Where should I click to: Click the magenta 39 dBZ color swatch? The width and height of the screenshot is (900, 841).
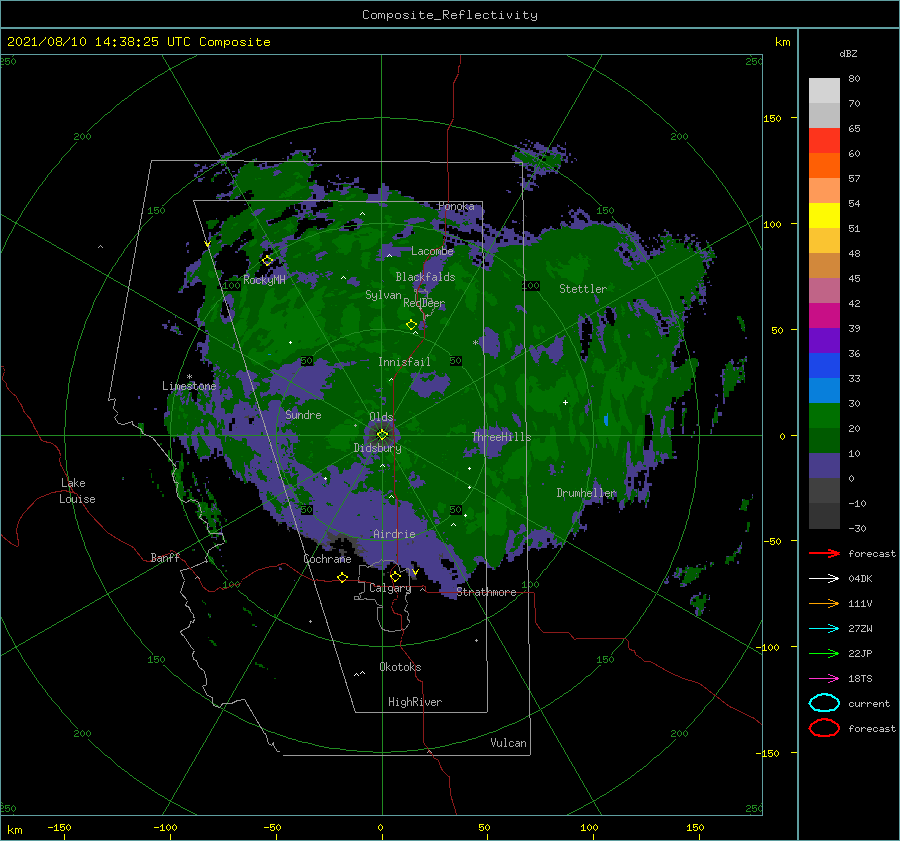coord(824,316)
